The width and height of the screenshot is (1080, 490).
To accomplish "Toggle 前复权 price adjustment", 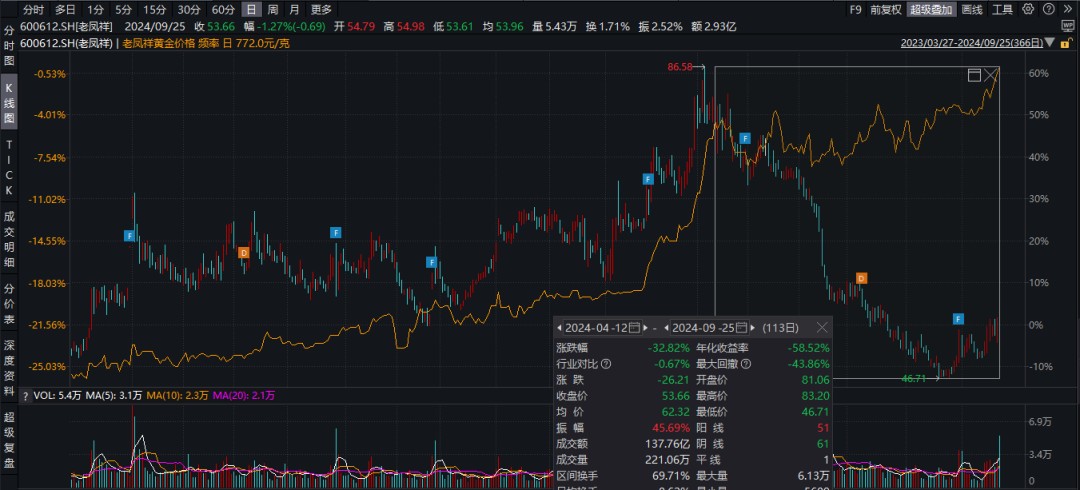I will point(885,9).
